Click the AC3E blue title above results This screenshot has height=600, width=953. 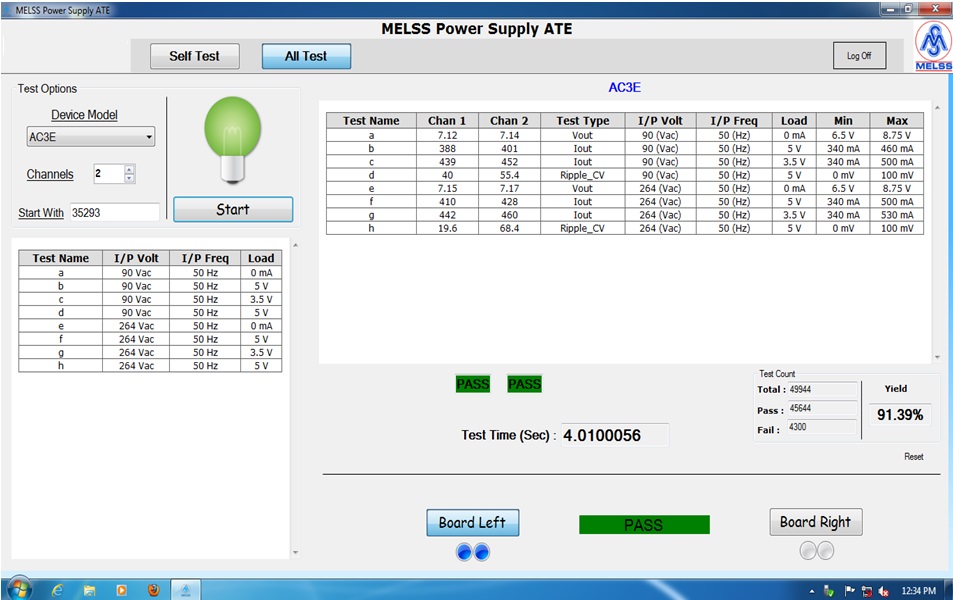[625, 88]
